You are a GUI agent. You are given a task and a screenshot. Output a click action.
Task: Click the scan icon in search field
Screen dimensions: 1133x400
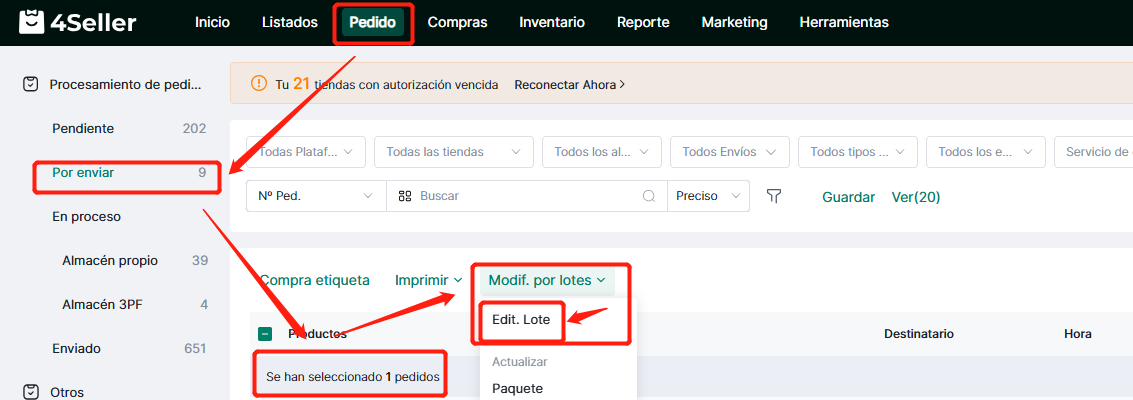pos(405,197)
